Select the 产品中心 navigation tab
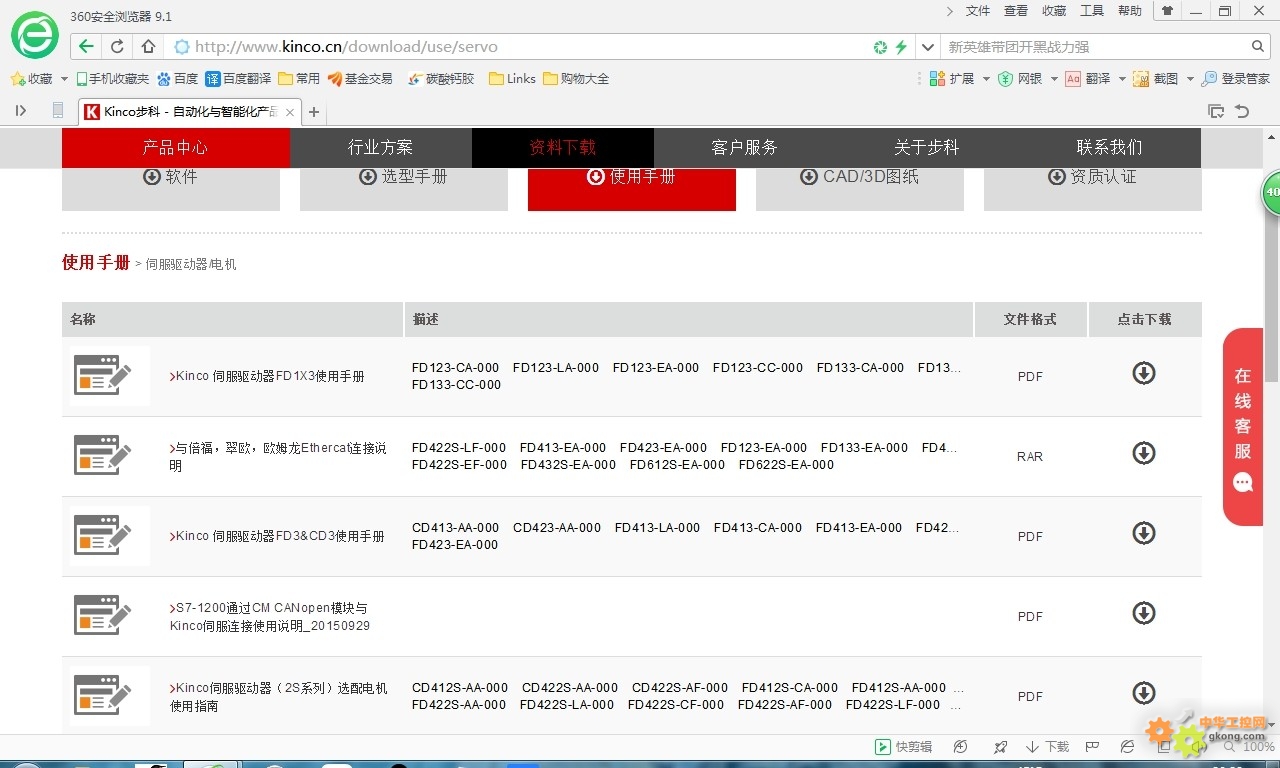 point(176,147)
